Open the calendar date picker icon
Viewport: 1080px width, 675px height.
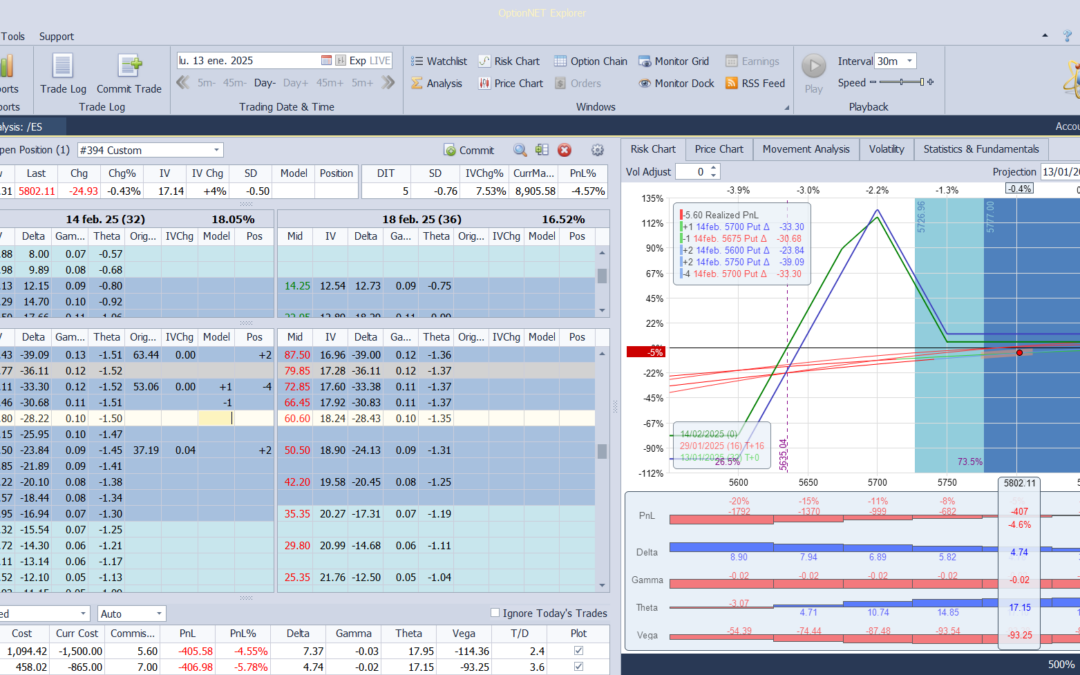point(326,61)
